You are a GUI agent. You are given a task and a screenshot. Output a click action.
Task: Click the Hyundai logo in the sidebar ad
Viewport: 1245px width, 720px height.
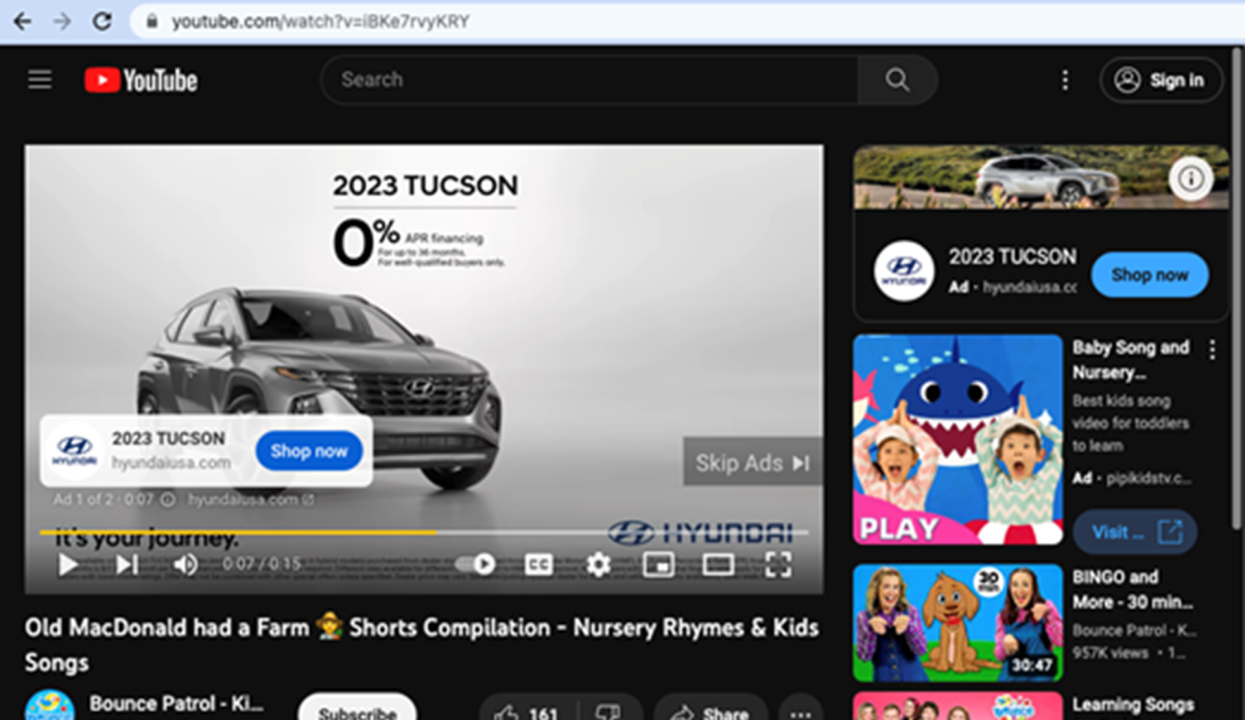click(x=904, y=271)
